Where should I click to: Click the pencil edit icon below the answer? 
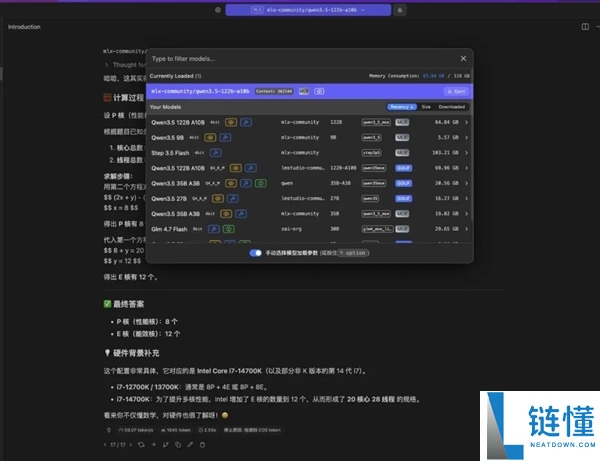[x=190, y=445]
